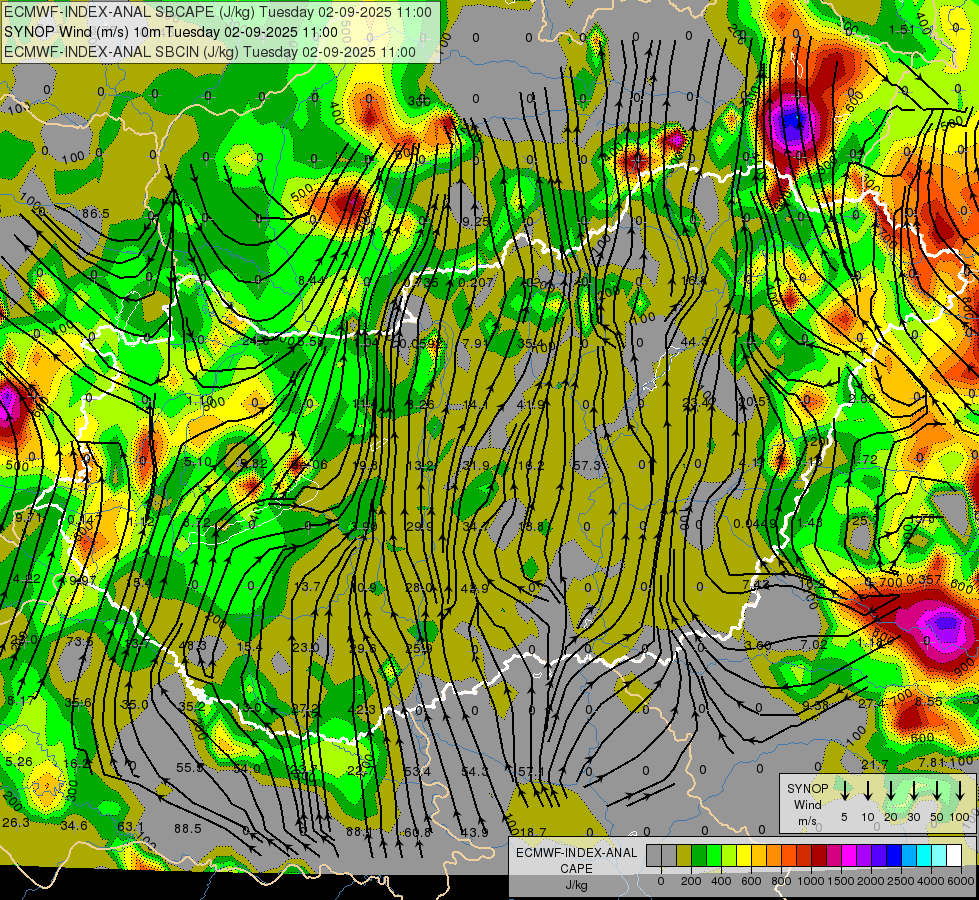Click the 55.5 value on the map

(x=190, y=768)
